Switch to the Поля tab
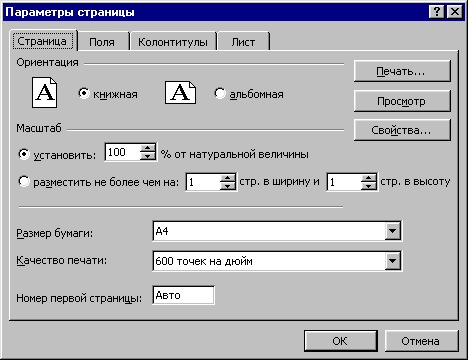The width and height of the screenshot is (468, 360). (x=102, y=42)
